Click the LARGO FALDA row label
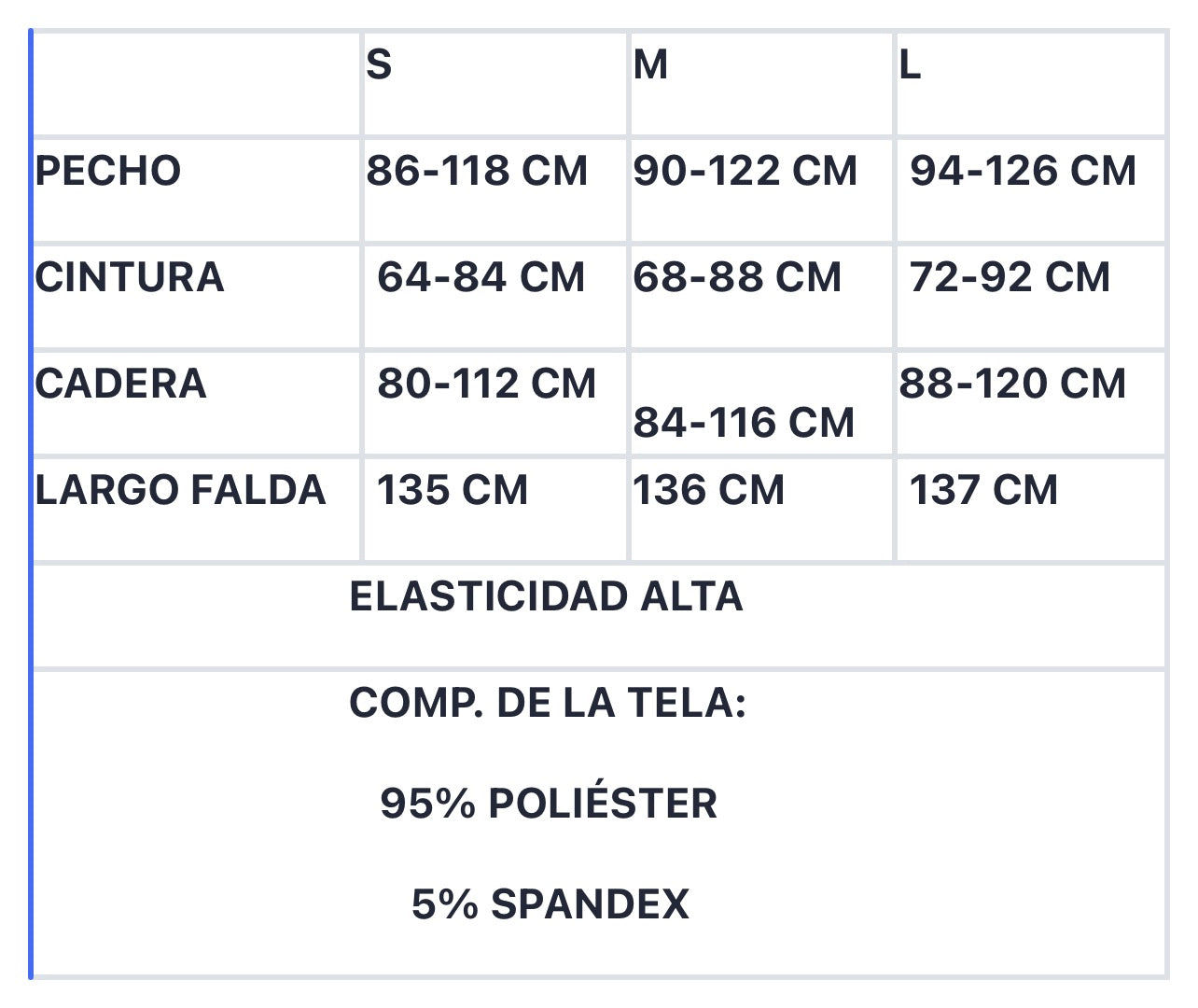The width and height of the screenshot is (1198, 1008). click(181, 490)
